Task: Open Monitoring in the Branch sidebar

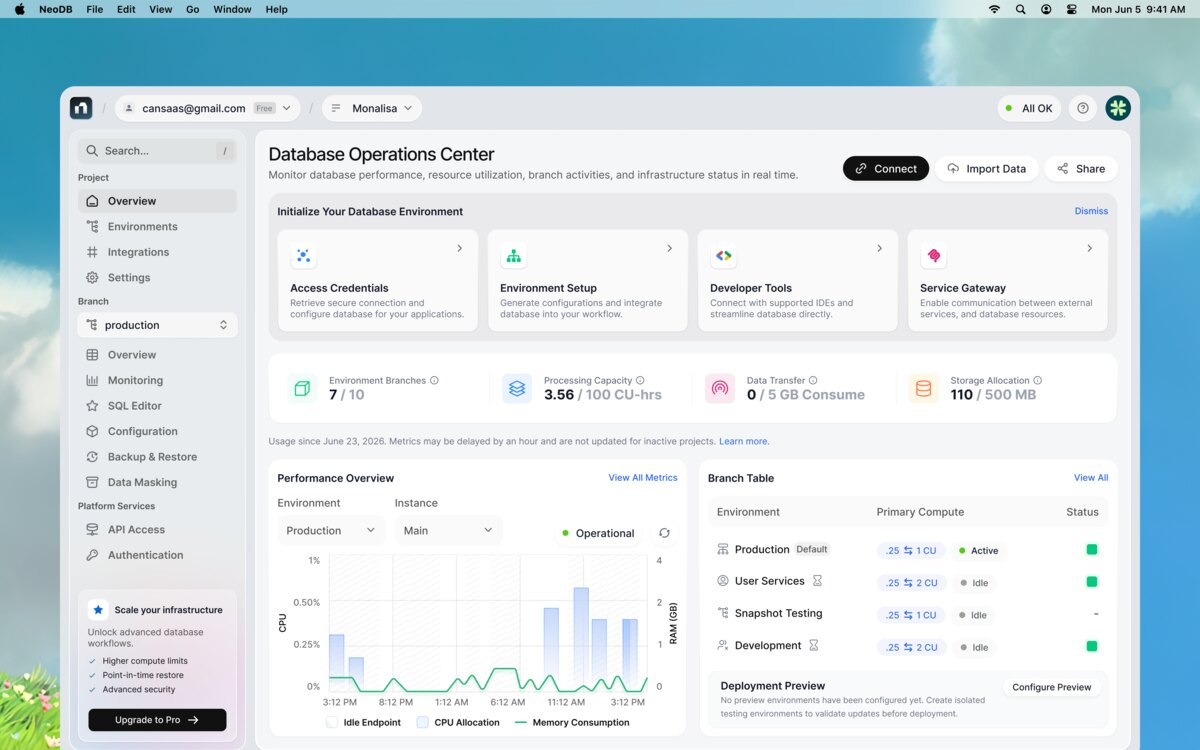Action: (x=158, y=380)
